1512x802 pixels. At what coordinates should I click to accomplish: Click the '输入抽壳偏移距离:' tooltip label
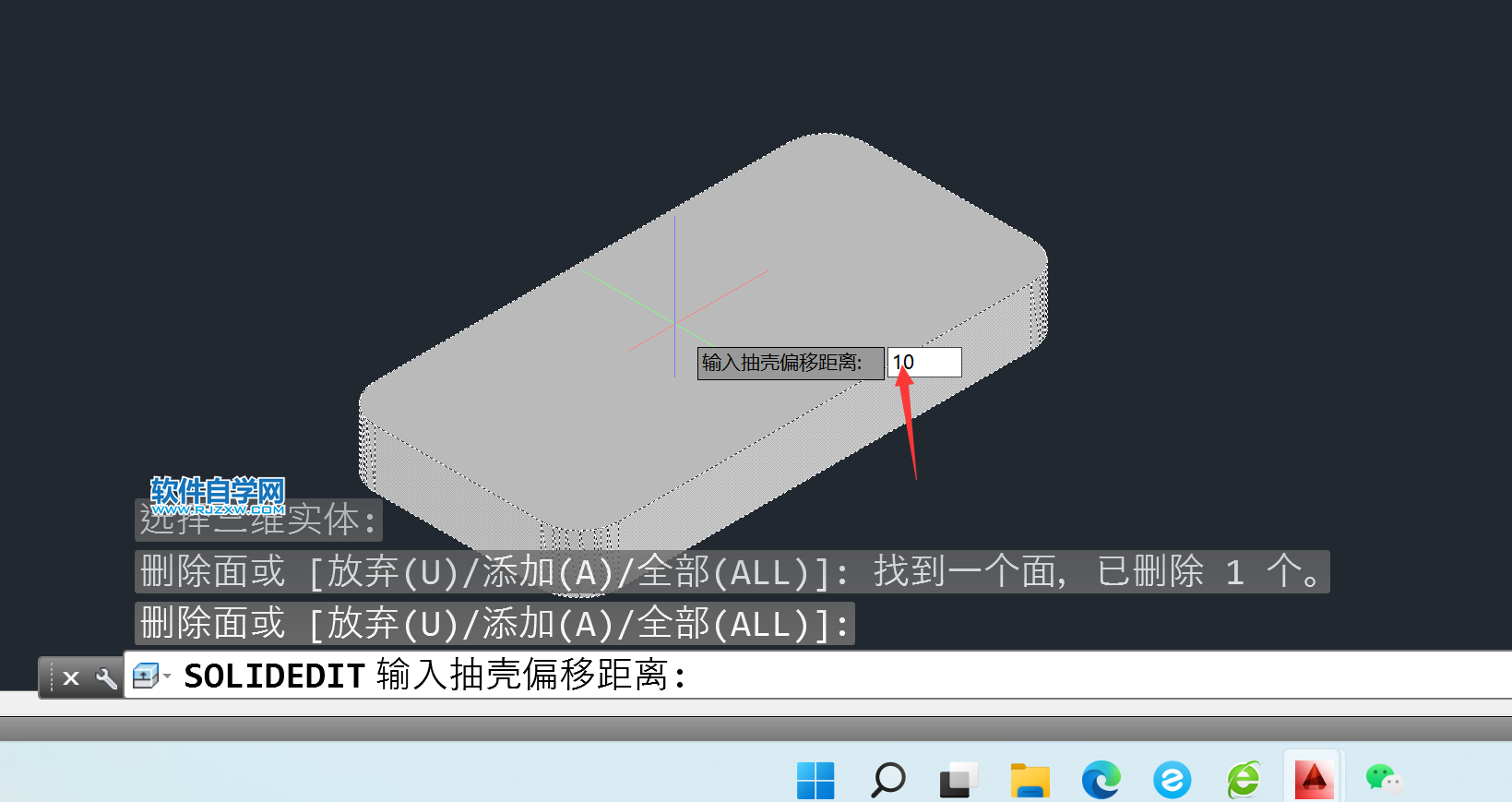click(791, 363)
